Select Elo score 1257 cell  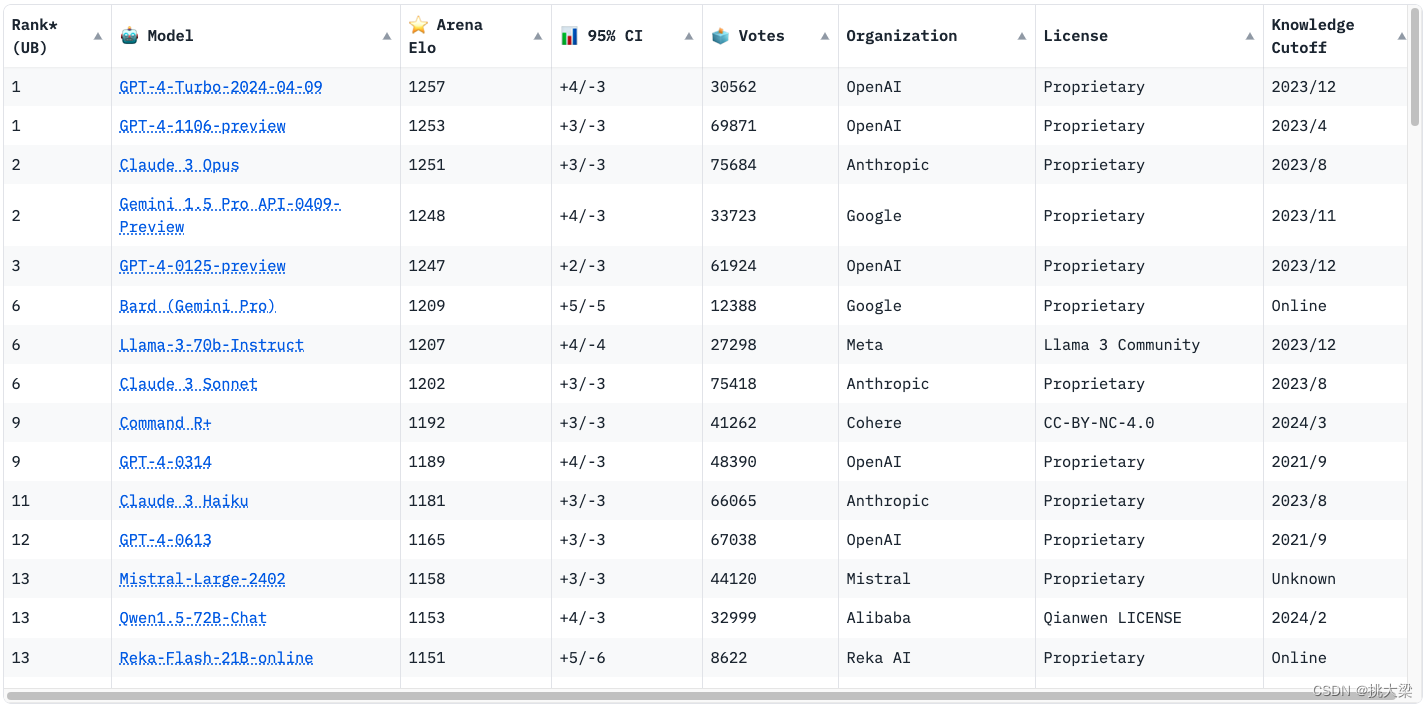pos(476,87)
